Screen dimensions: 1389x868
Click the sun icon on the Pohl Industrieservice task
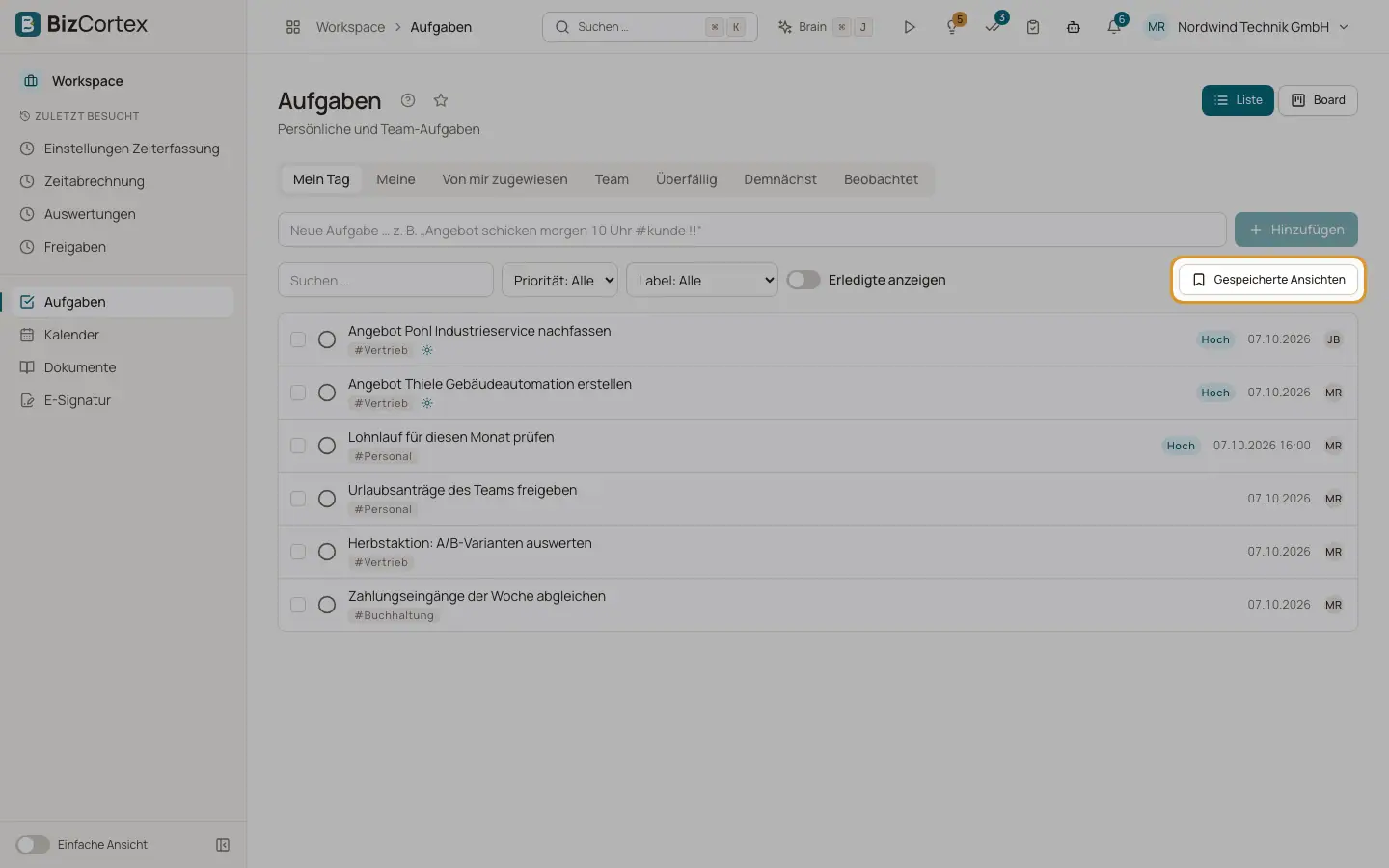pyautogui.click(x=427, y=350)
